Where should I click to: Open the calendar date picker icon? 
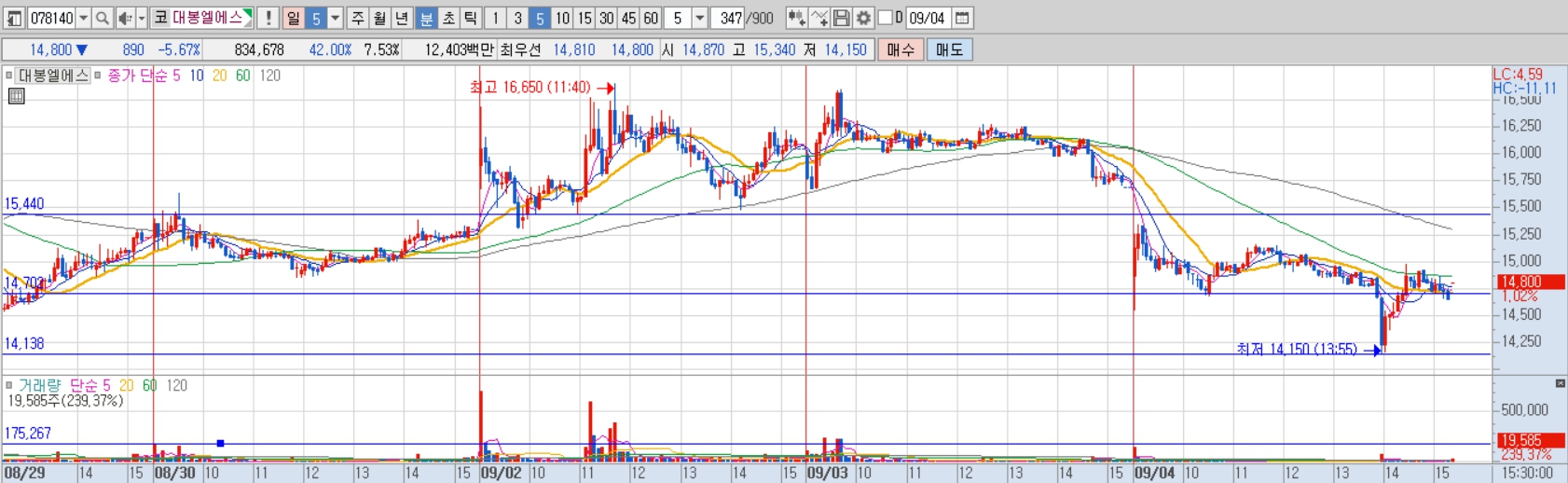click(963, 18)
